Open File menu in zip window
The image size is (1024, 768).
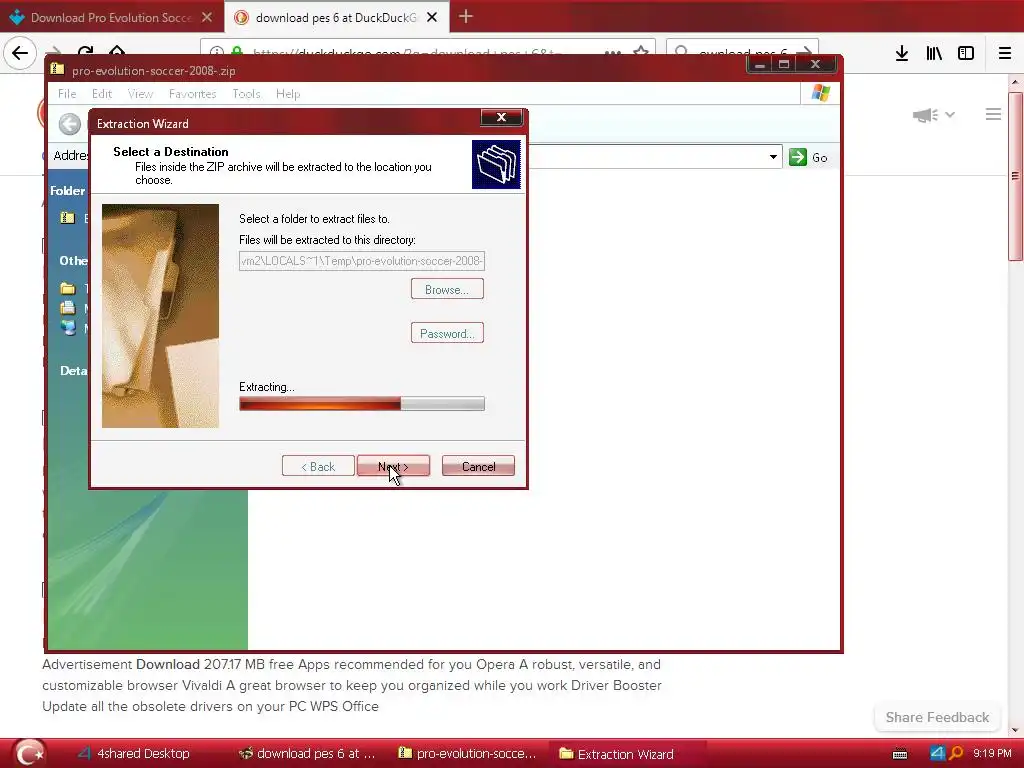(x=67, y=94)
